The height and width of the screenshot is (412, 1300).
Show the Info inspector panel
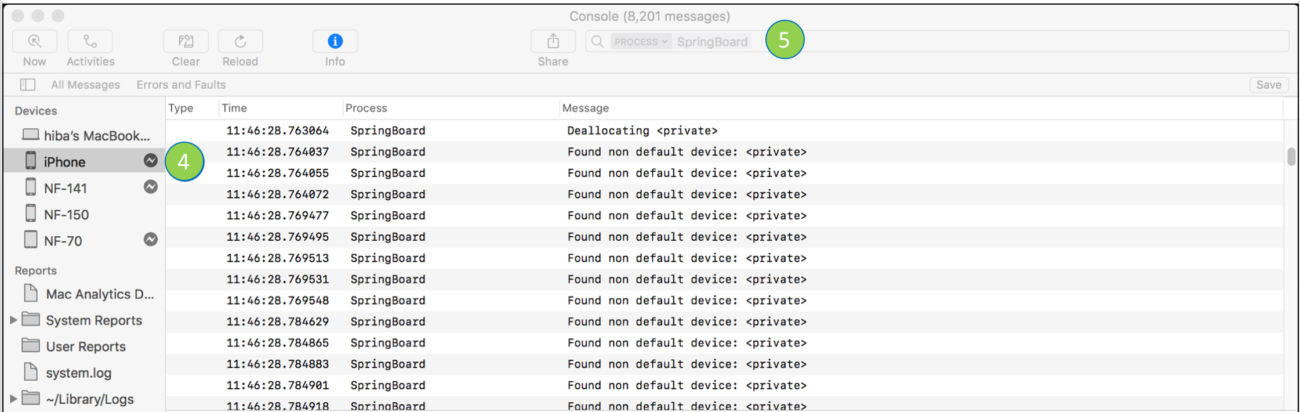click(335, 42)
